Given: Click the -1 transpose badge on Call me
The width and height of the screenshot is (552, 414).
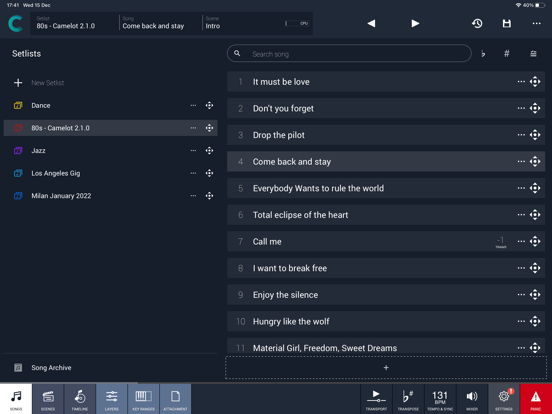Looking at the screenshot, I should 501,242.
